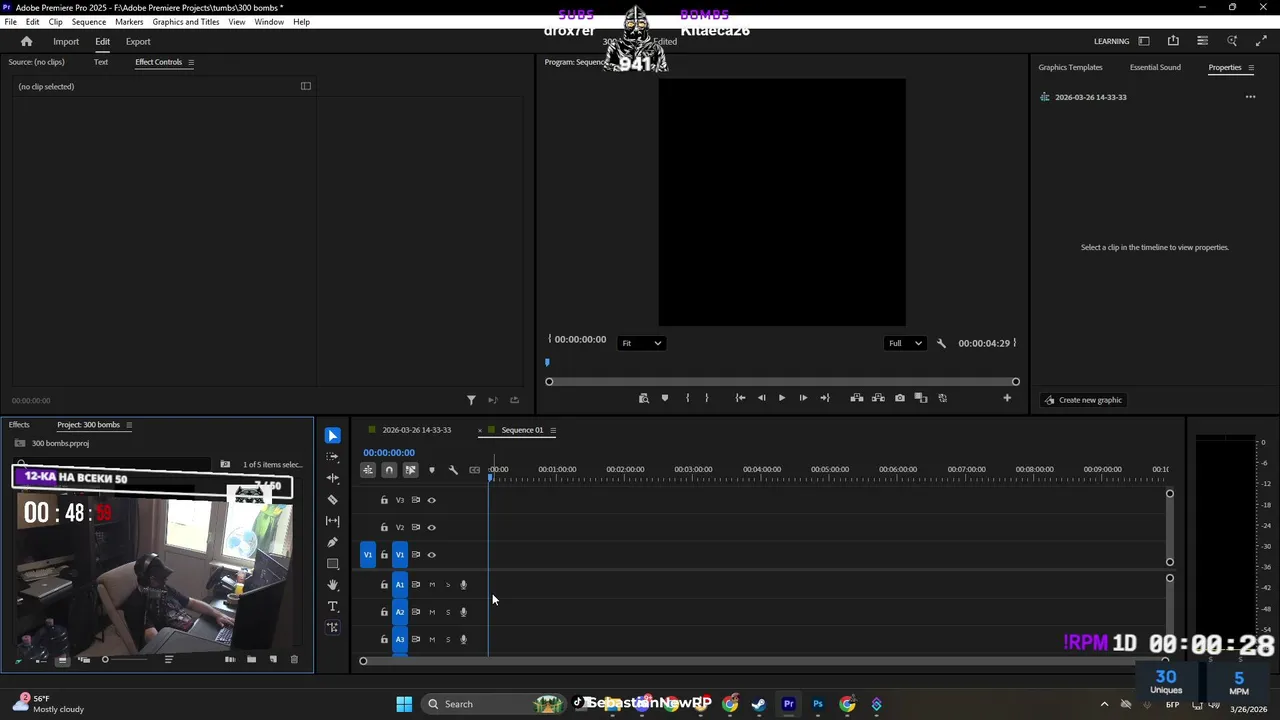Toggle V2 track output eye
The image size is (1280, 720).
pos(432,527)
